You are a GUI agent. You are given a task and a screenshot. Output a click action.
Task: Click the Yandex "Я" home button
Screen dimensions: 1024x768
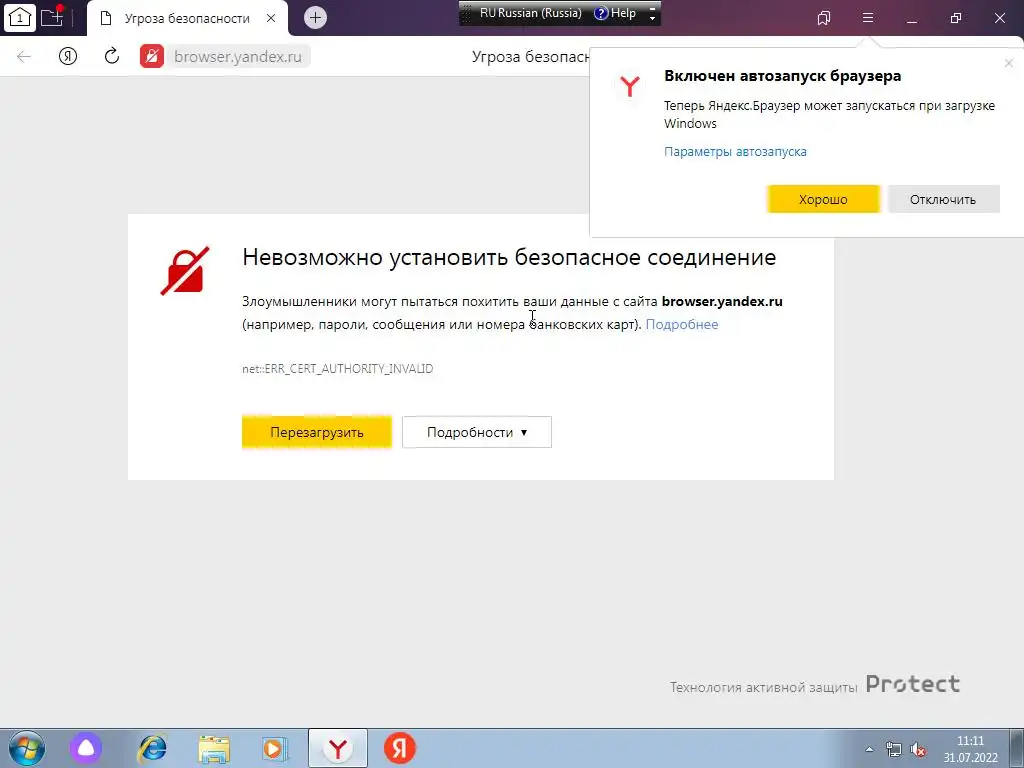(x=68, y=56)
